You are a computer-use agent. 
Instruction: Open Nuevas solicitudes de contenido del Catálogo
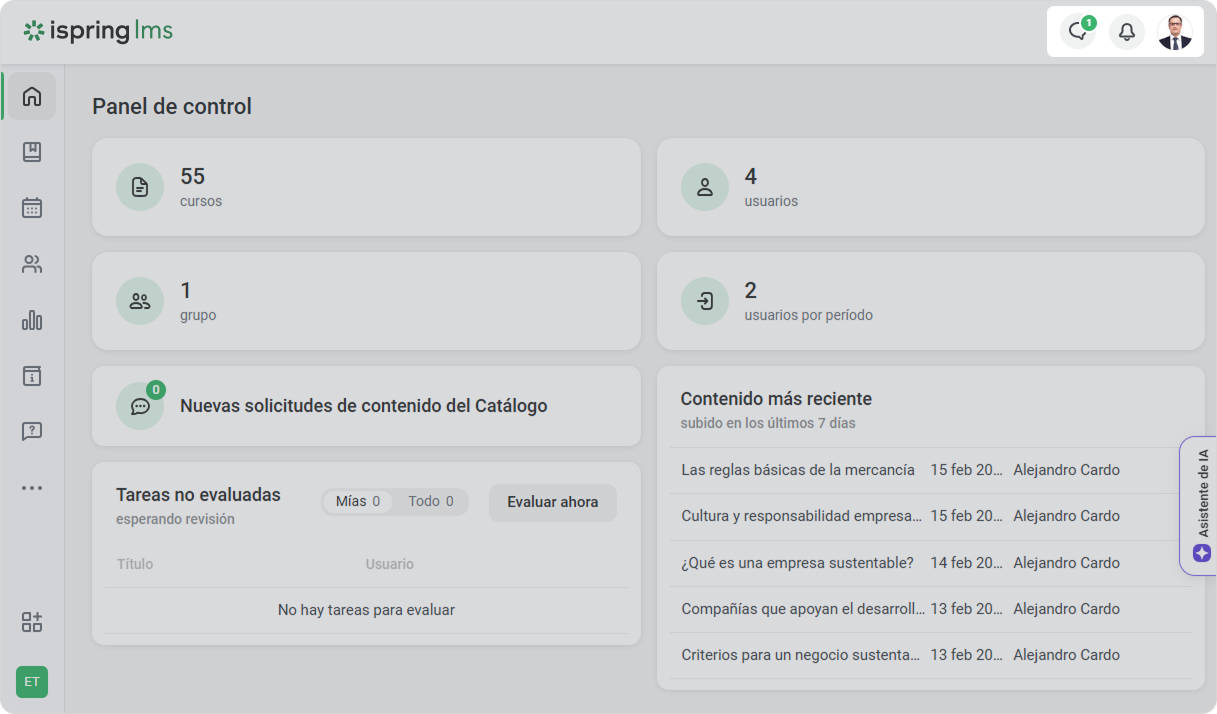pos(363,406)
